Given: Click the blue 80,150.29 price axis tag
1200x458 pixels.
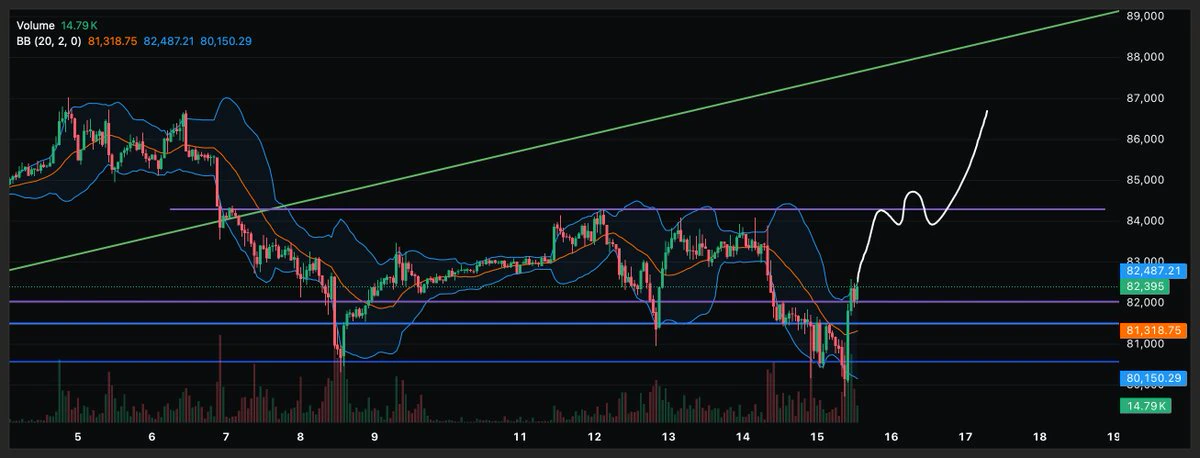Looking at the screenshot, I should (1155, 378).
